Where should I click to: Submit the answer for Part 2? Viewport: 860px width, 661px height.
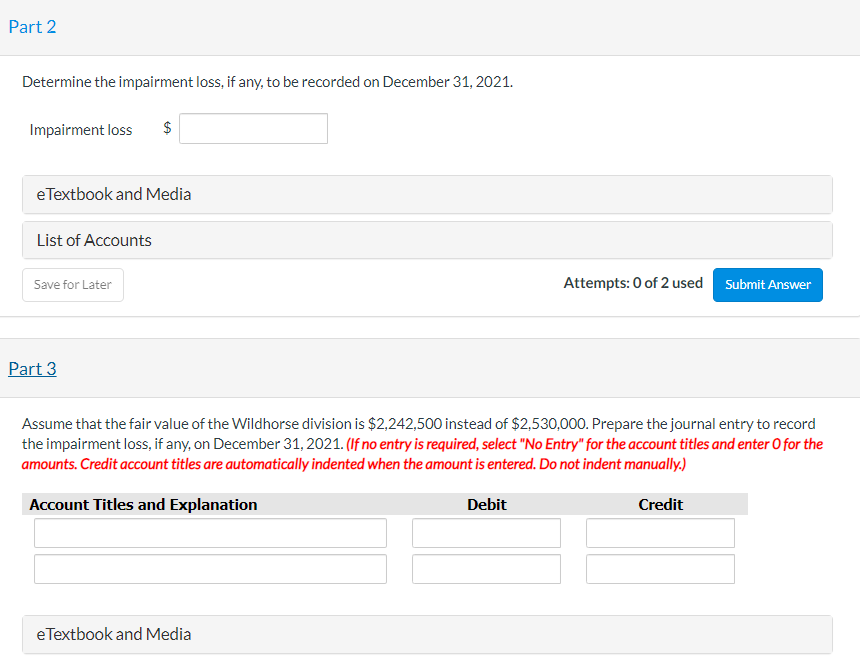[767, 285]
